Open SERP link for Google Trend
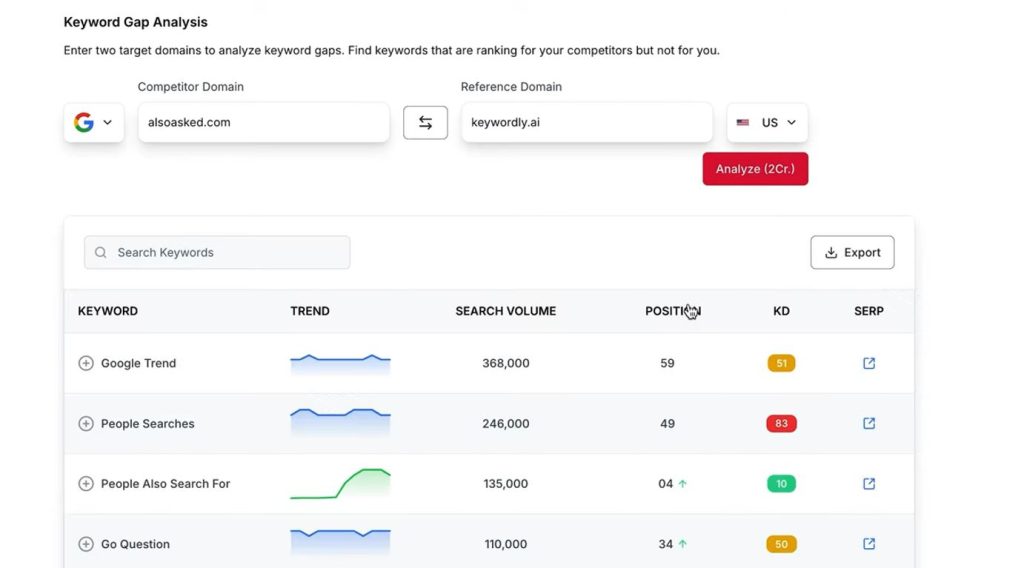The width and height of the screenshot is (1024, 568). 868,363
